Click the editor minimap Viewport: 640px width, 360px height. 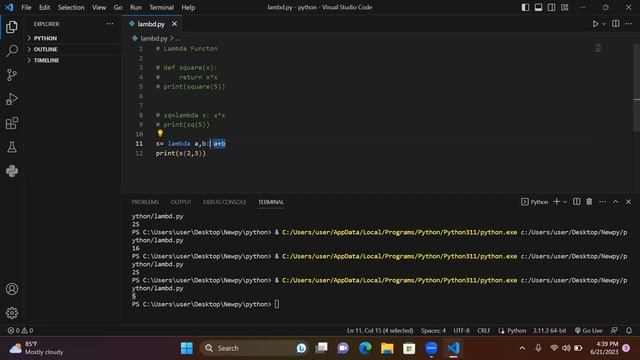pyautogui.click(x=598, y=48)
